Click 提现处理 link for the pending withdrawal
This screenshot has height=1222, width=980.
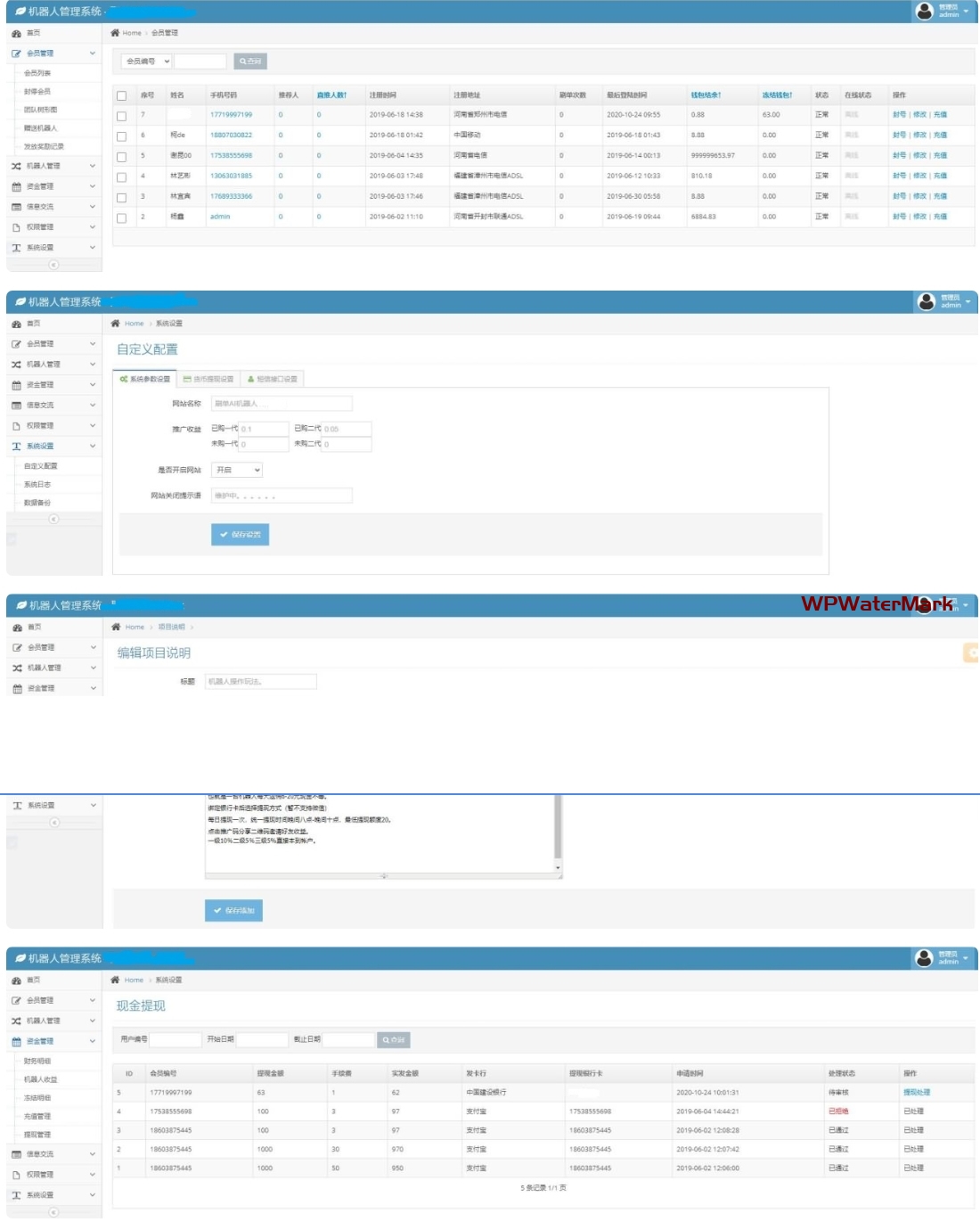916,1093
